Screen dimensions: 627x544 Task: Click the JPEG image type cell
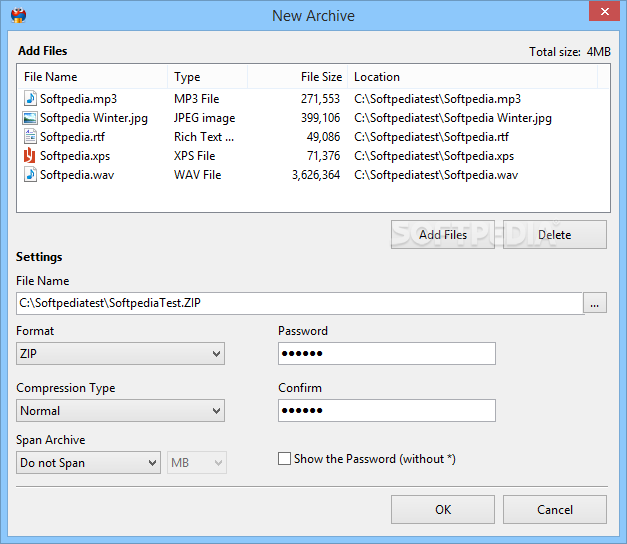pos(204,118)
